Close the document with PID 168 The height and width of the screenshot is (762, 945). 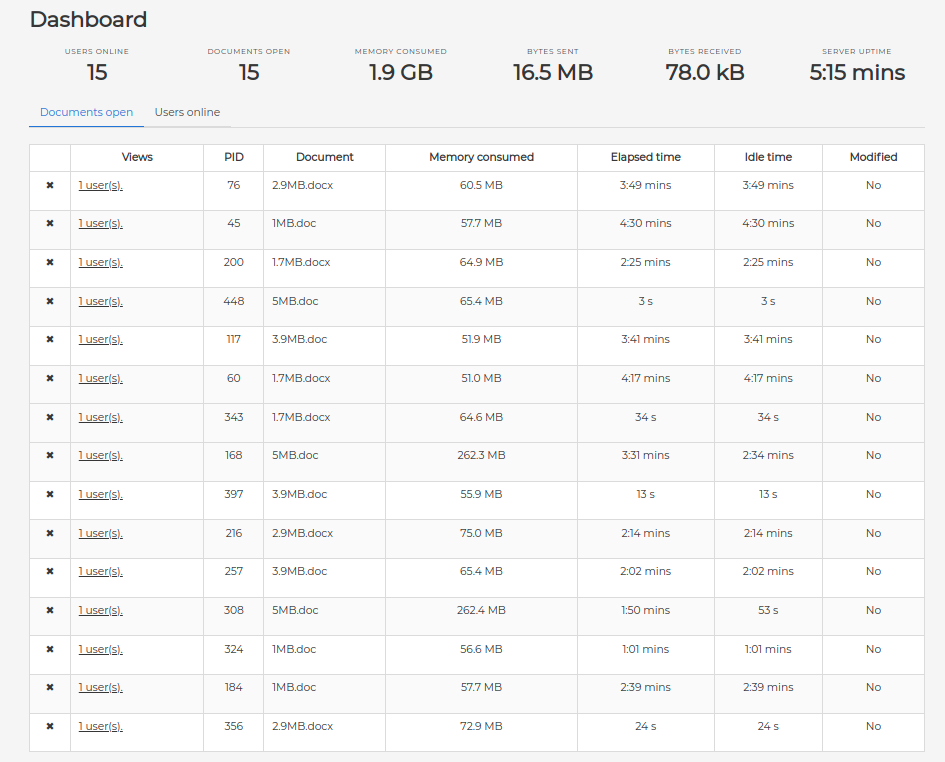[x=50, y=456]
